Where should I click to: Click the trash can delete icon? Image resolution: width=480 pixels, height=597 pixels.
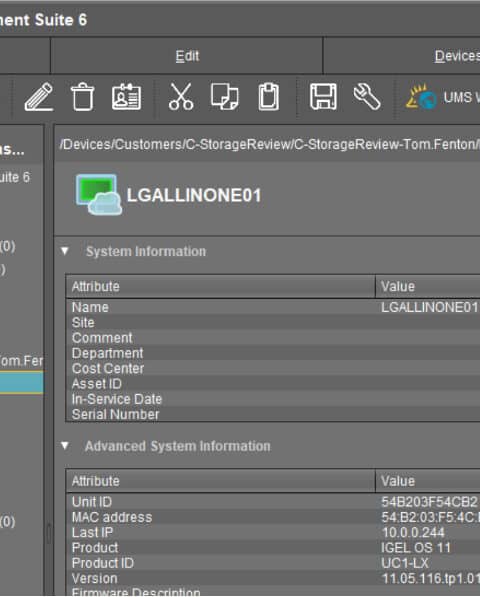pos(82,97)
